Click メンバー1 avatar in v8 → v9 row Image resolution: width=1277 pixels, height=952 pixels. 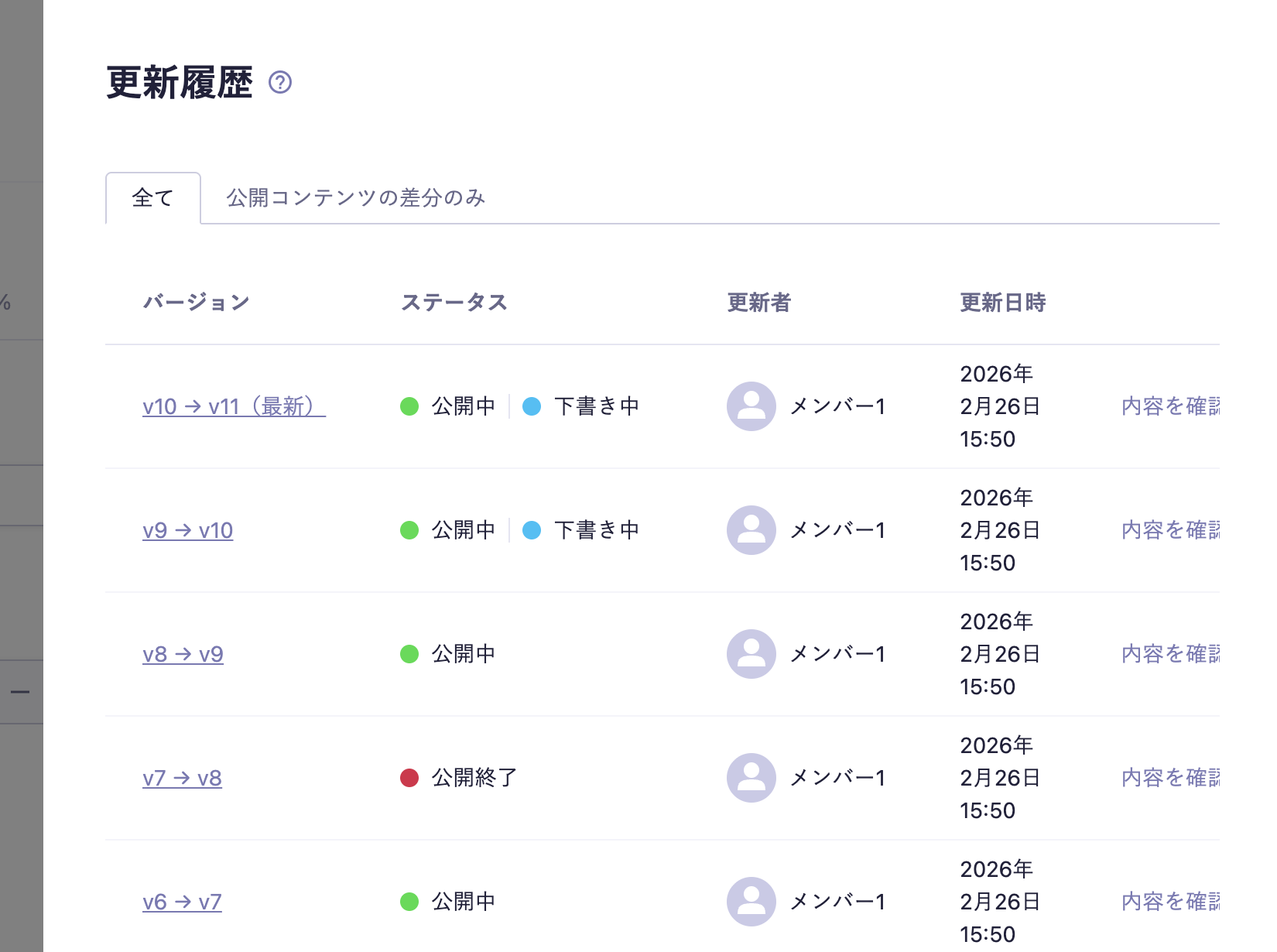pos(751,654)
